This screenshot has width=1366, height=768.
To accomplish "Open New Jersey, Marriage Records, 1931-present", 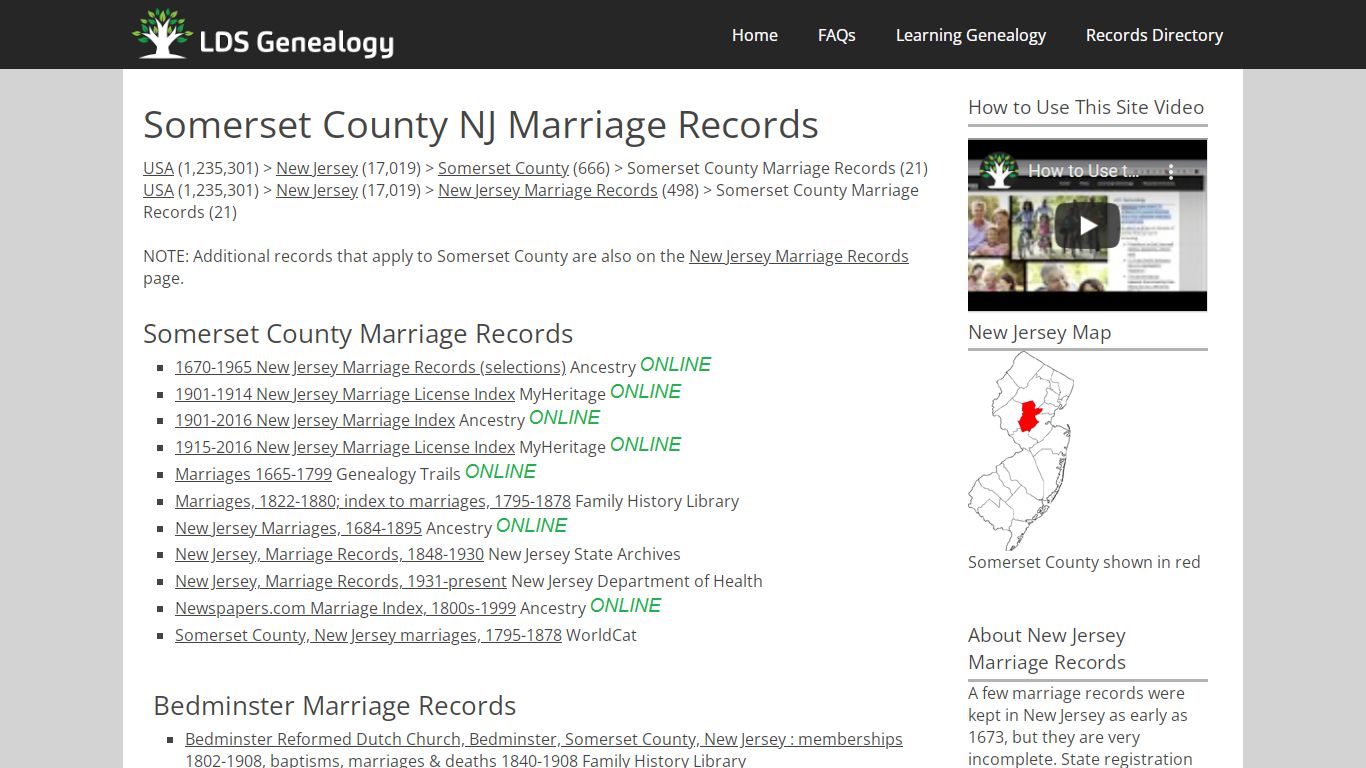I will point(341,581).
